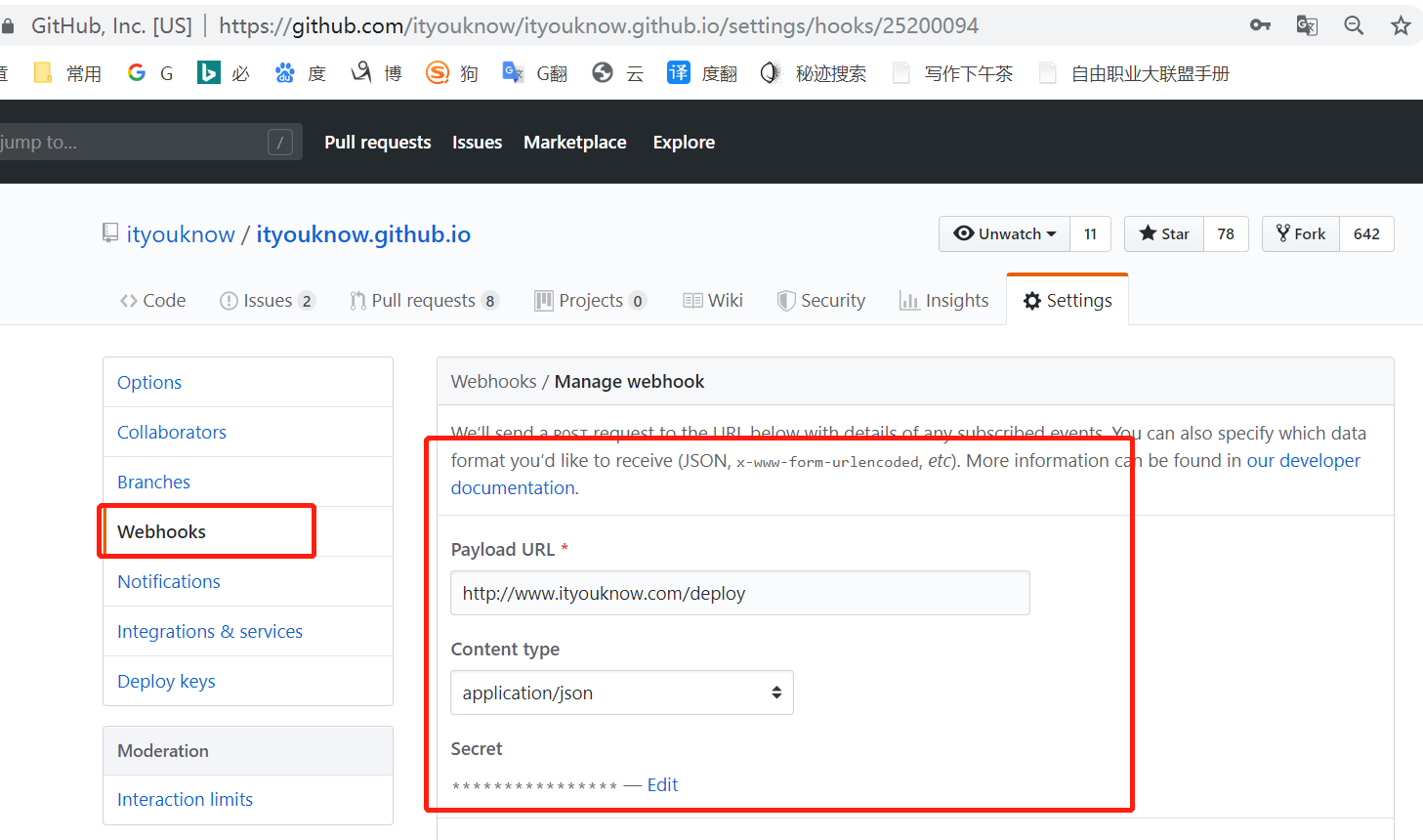Image resolution: width=1423 pixels, height=840 pixels.
Task: Star the ityouknow.github.io repository
Action: pyautogui.click(x=1164, y=234)
